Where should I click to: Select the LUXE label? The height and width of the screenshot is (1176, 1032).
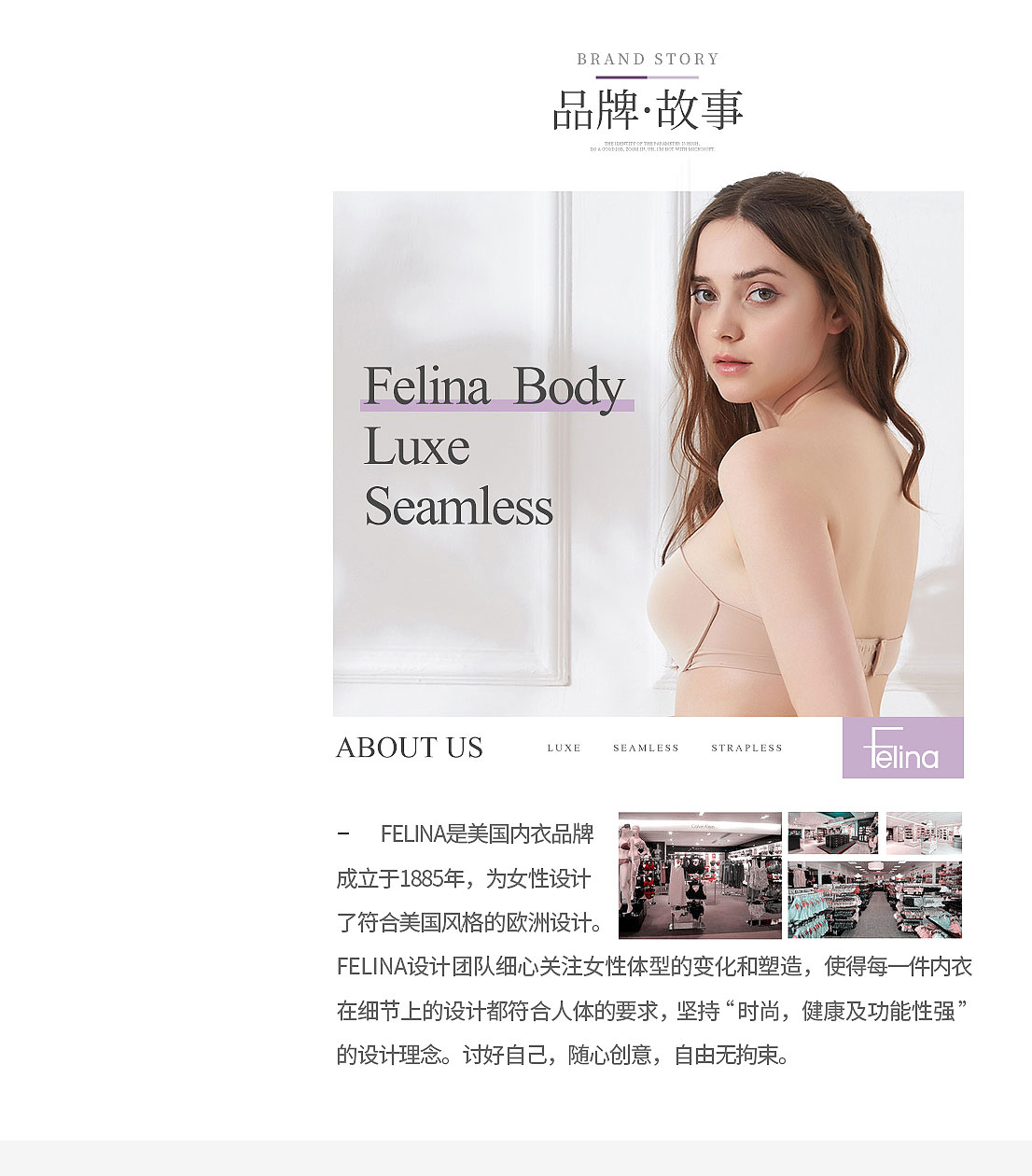coord(564,748)
